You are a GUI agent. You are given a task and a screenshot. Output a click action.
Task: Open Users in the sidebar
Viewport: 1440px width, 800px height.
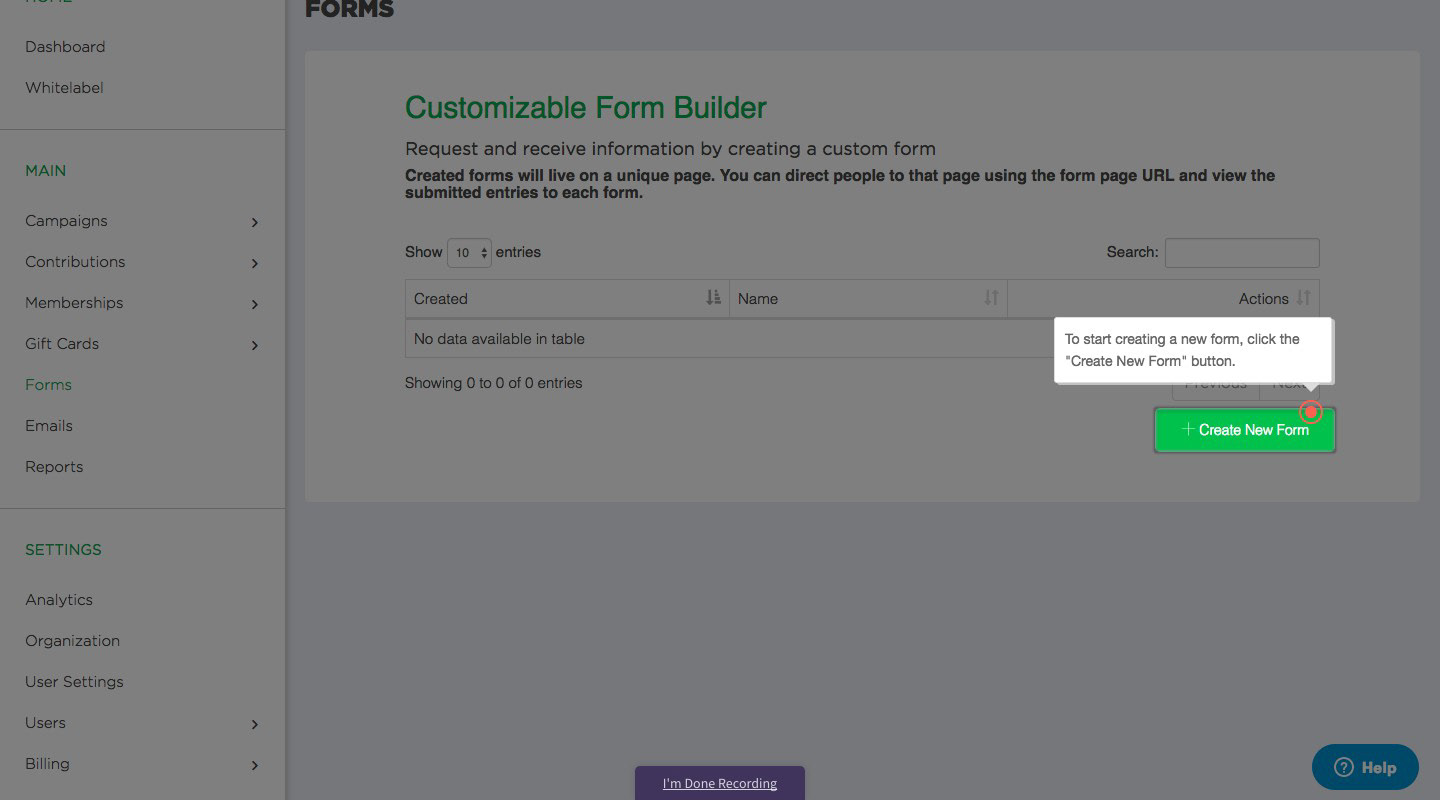[x=45, y=723]
